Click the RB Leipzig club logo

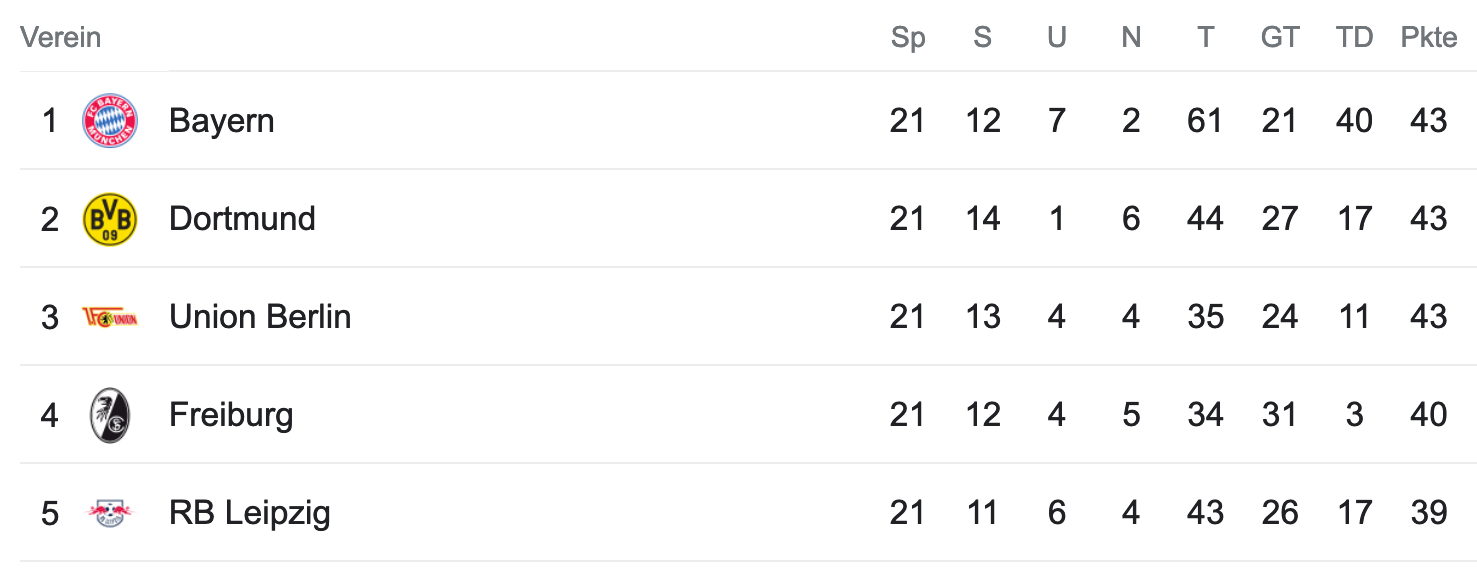pyautogui.click(x=110, y=513)
